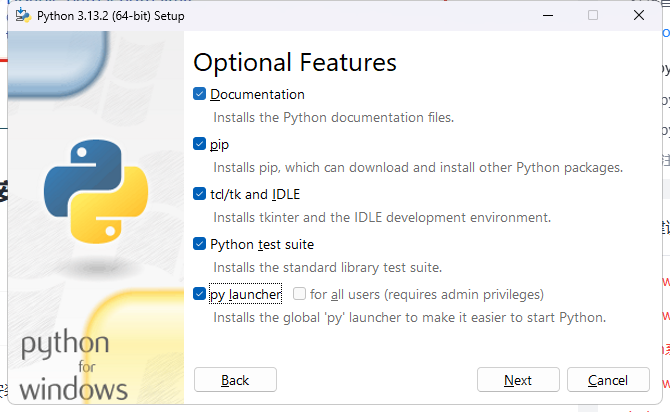Click 'Installs the standard library test suite.' text
This screenshot has height=412, width=670.
pos(328,268)
